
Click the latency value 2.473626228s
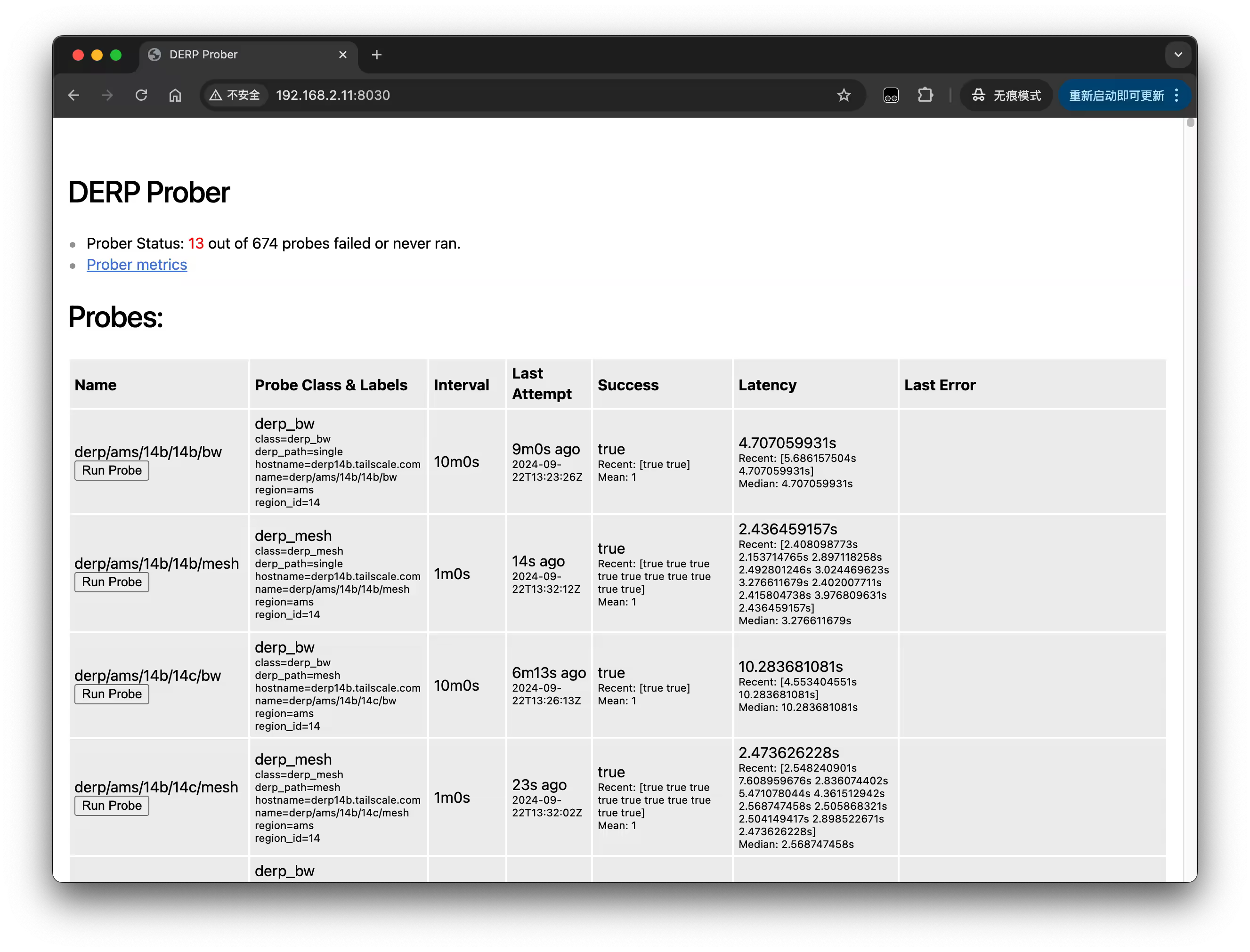coord(788,753)
